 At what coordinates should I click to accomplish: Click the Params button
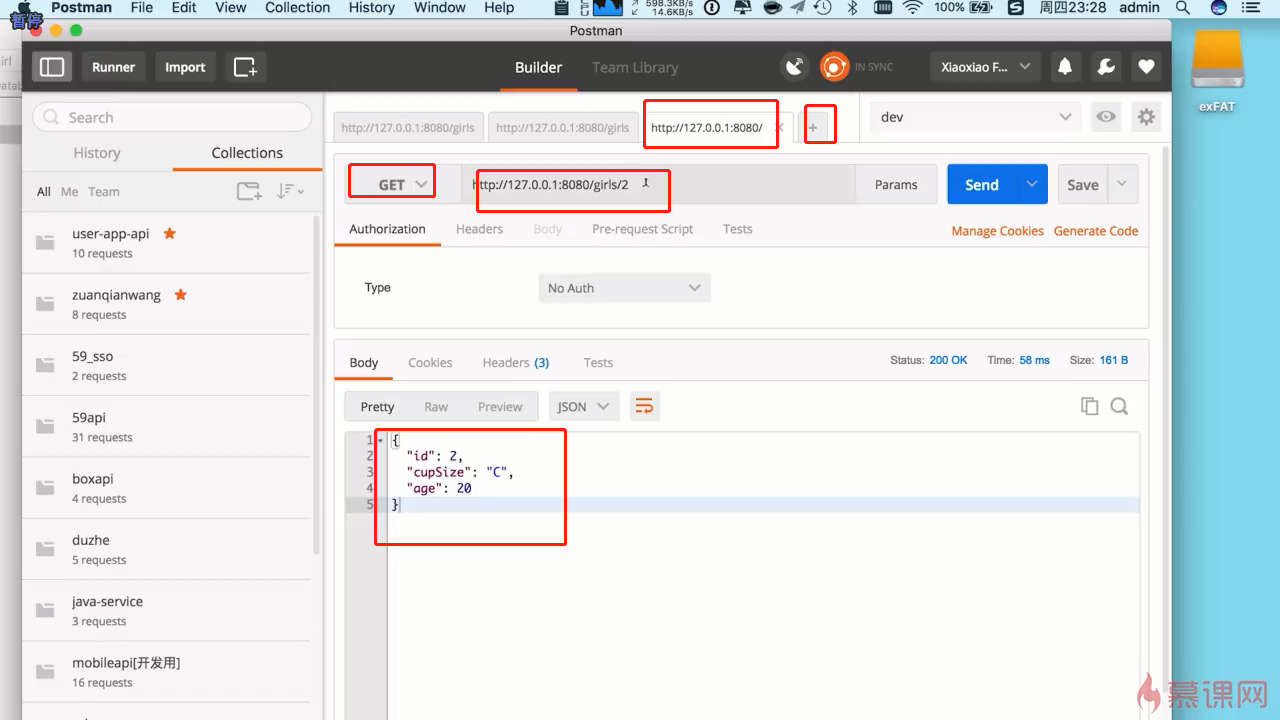coord(896,184)
